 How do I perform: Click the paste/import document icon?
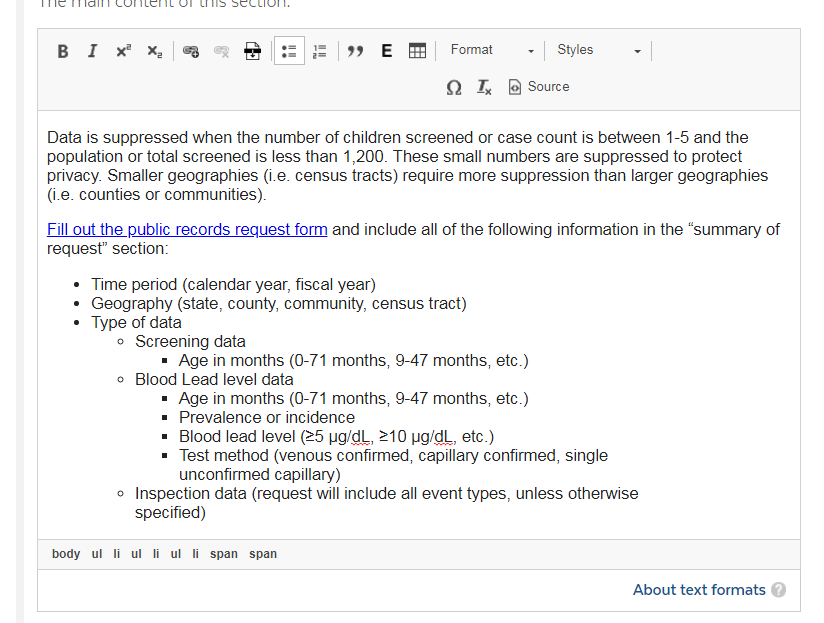tap(252, 51)
